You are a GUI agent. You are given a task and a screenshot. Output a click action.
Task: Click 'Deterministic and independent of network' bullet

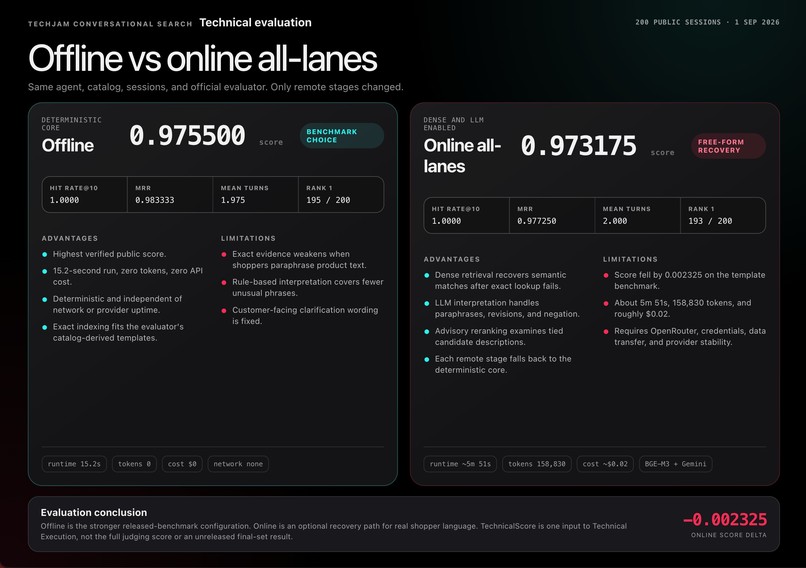[x=117, y=304]
